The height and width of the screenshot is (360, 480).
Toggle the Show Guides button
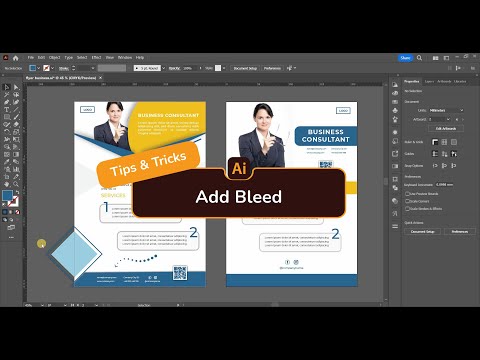click(x=435, y=154)
